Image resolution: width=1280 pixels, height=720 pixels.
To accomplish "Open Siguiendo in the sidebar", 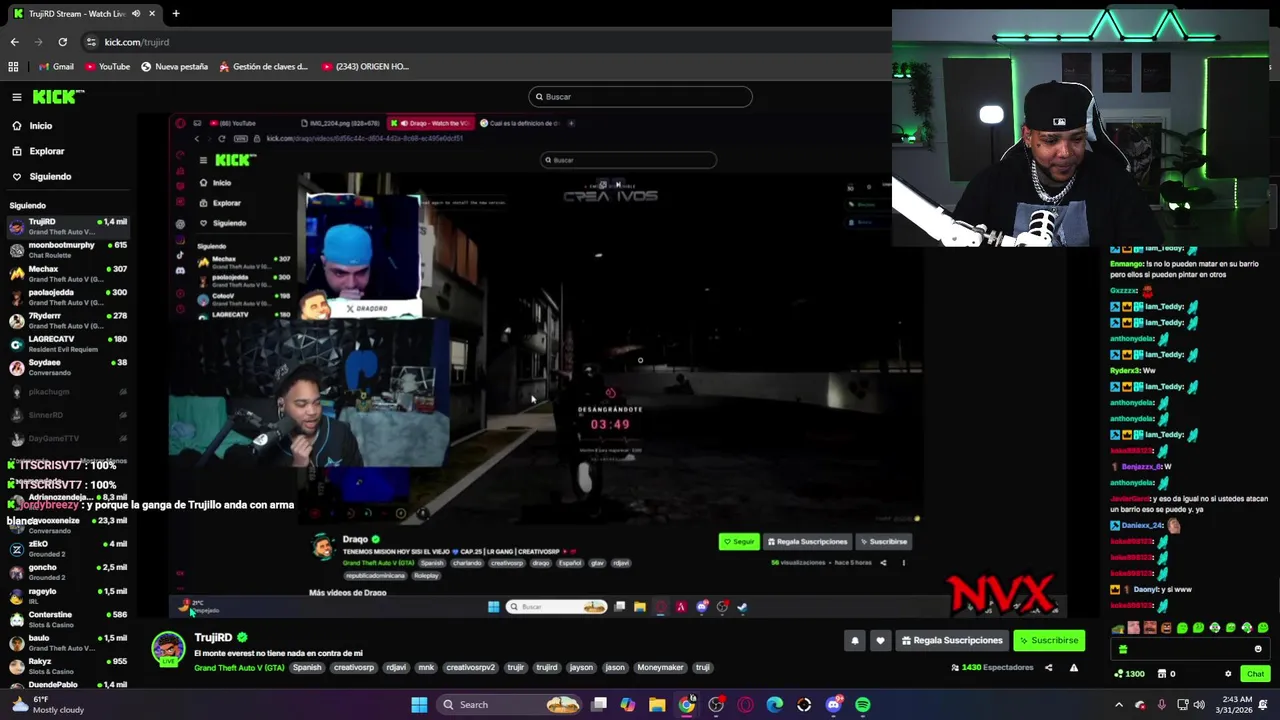I will [50, 177].
